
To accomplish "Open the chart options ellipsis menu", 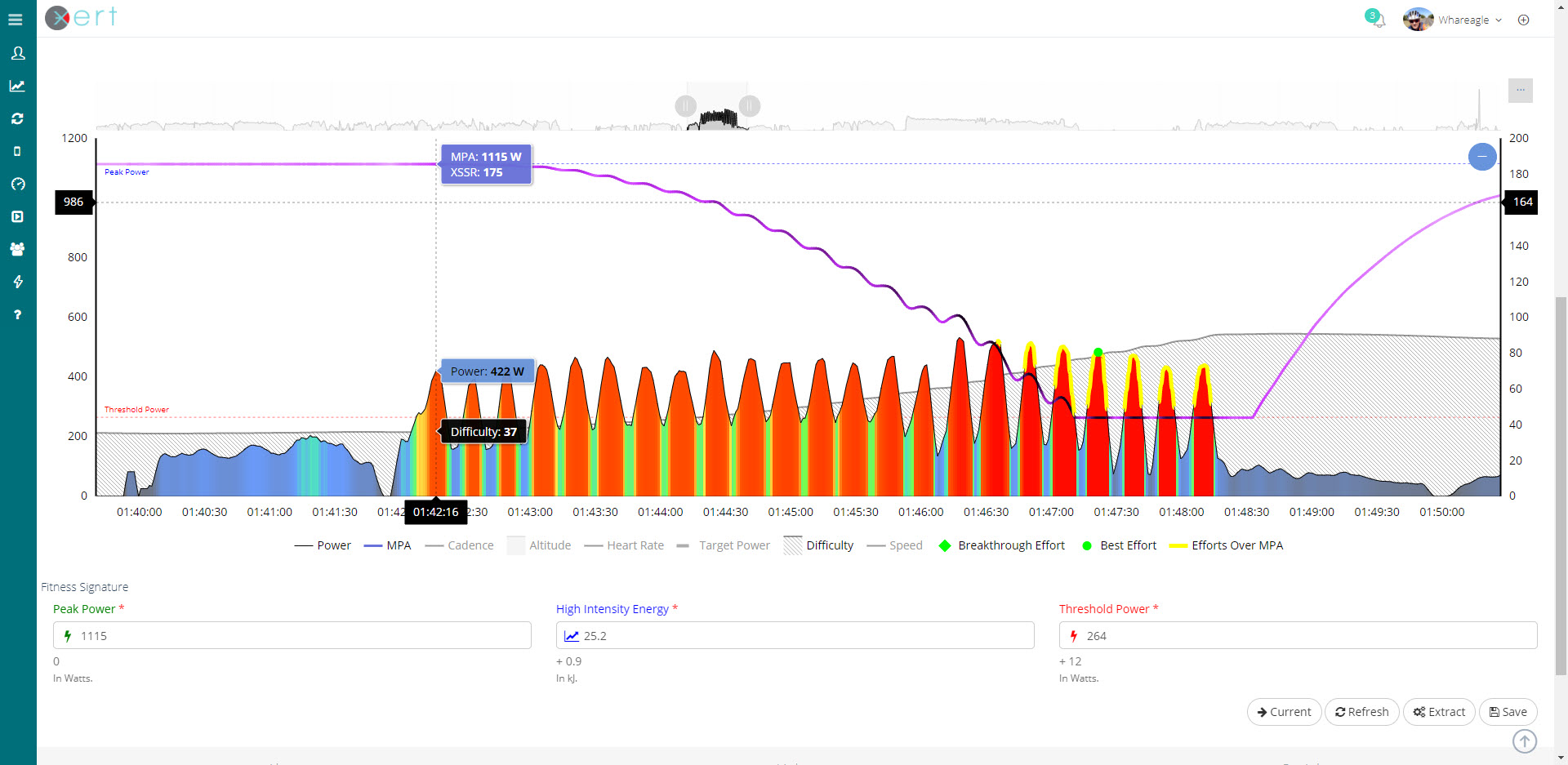I will [1520, 90].
